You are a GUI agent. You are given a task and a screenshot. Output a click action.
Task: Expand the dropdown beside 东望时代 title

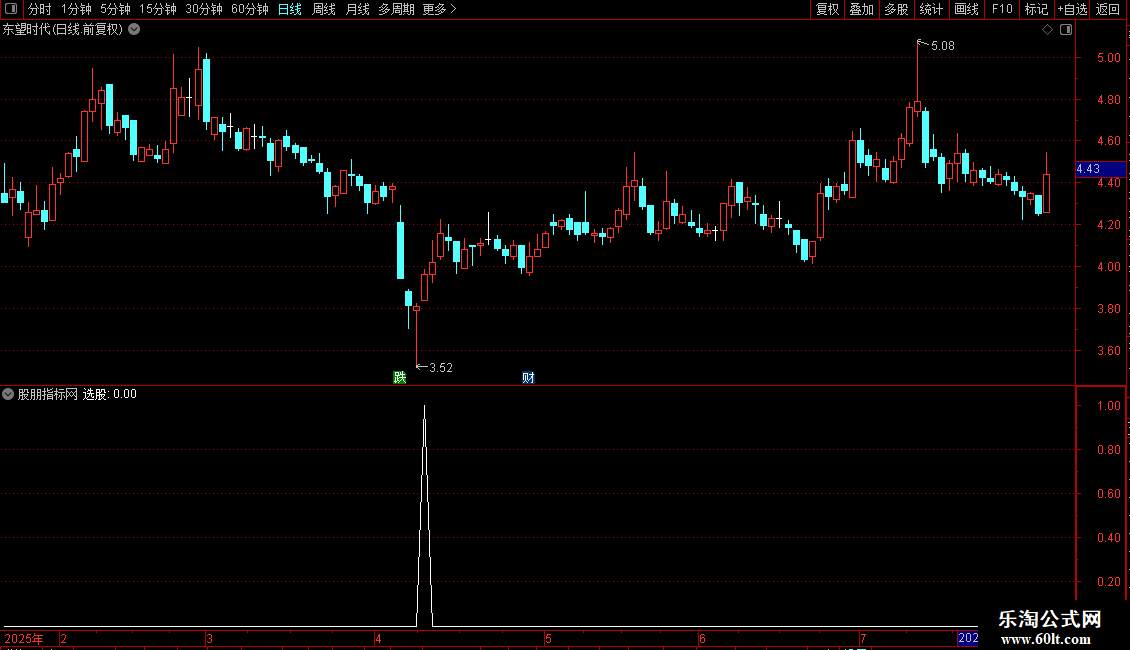134,30
